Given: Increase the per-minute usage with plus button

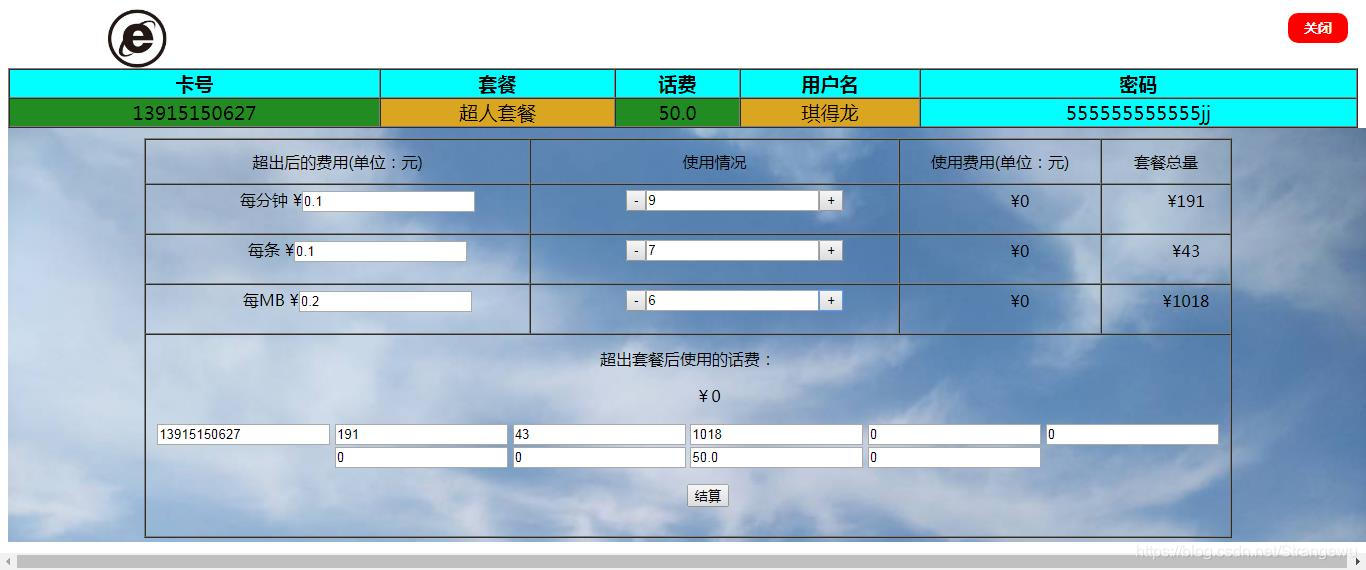Looking at the screenshot, I should click(830, 201).
